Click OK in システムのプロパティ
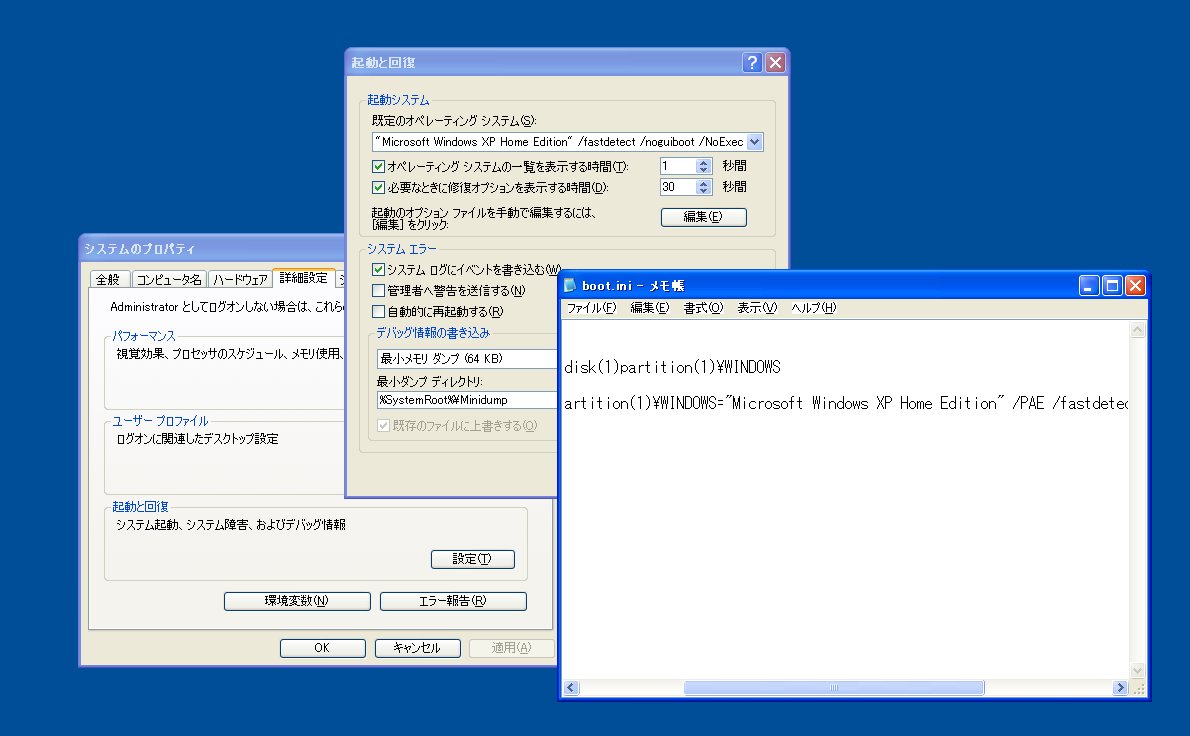1190x736 pixels. pos(323,648)
